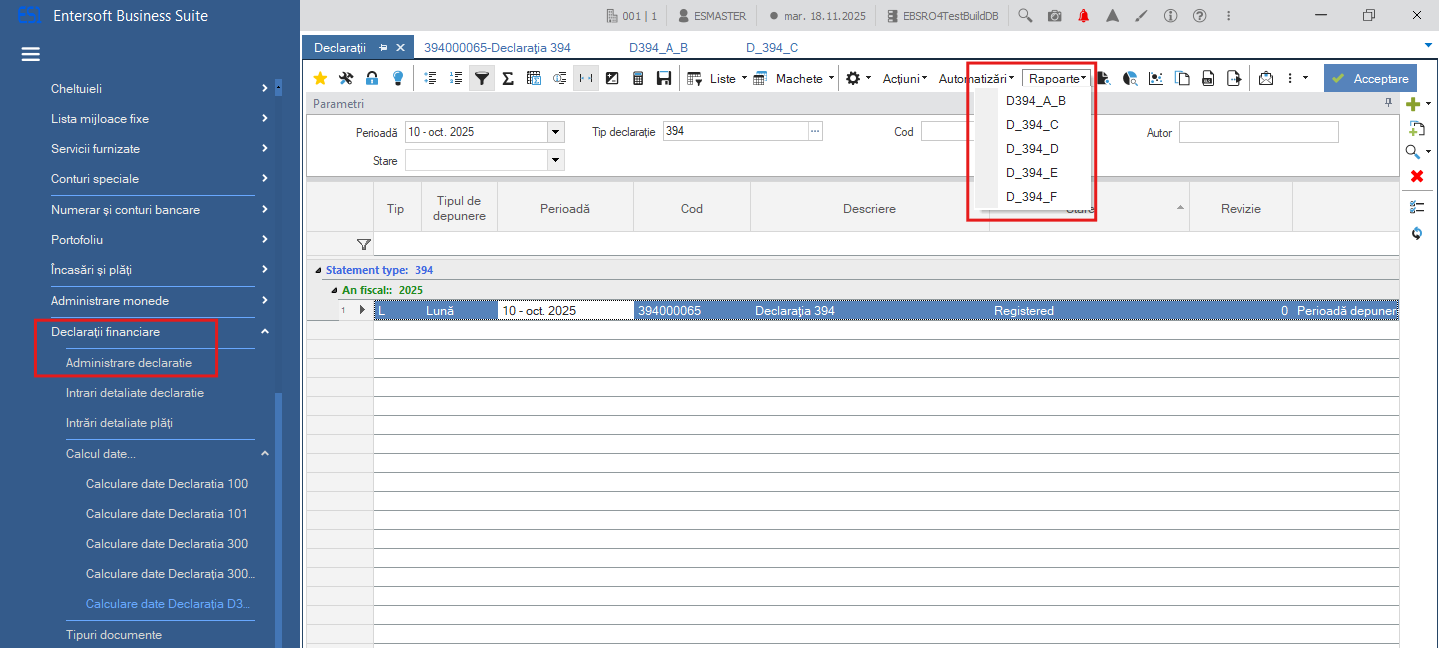The width and height of the screenshot is (1439, 648).
Task: Click the floppy disk save icon
Action: pos(664,78)
